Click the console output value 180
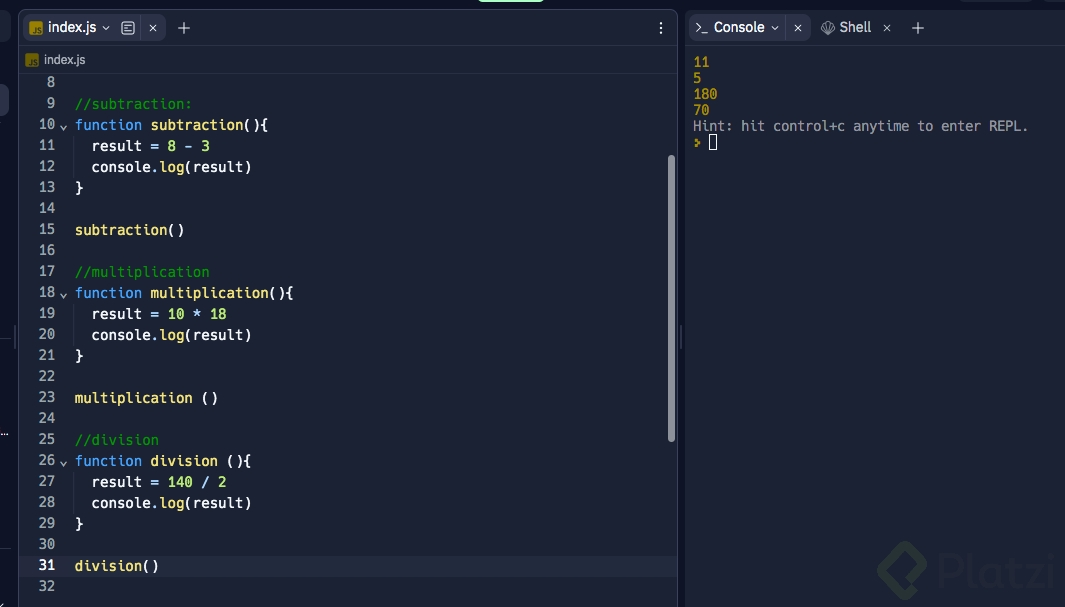The image size is (1065, 607). [705, 94]
